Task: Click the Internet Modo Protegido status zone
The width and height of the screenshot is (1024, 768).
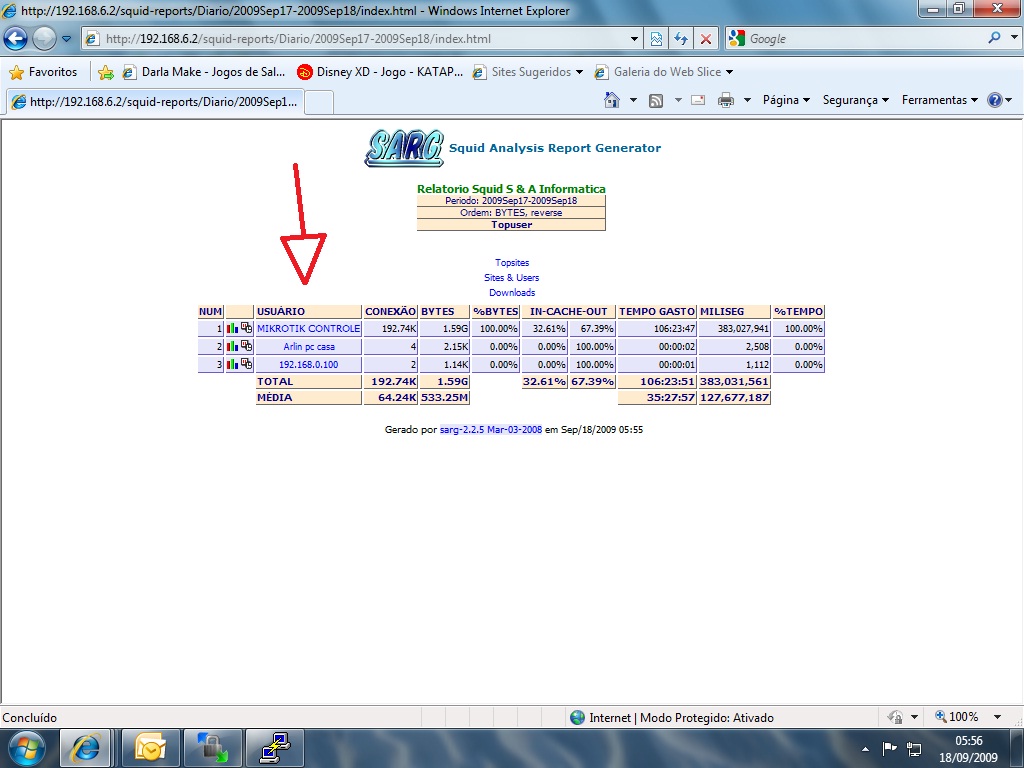Action: [x=673, y=718]
